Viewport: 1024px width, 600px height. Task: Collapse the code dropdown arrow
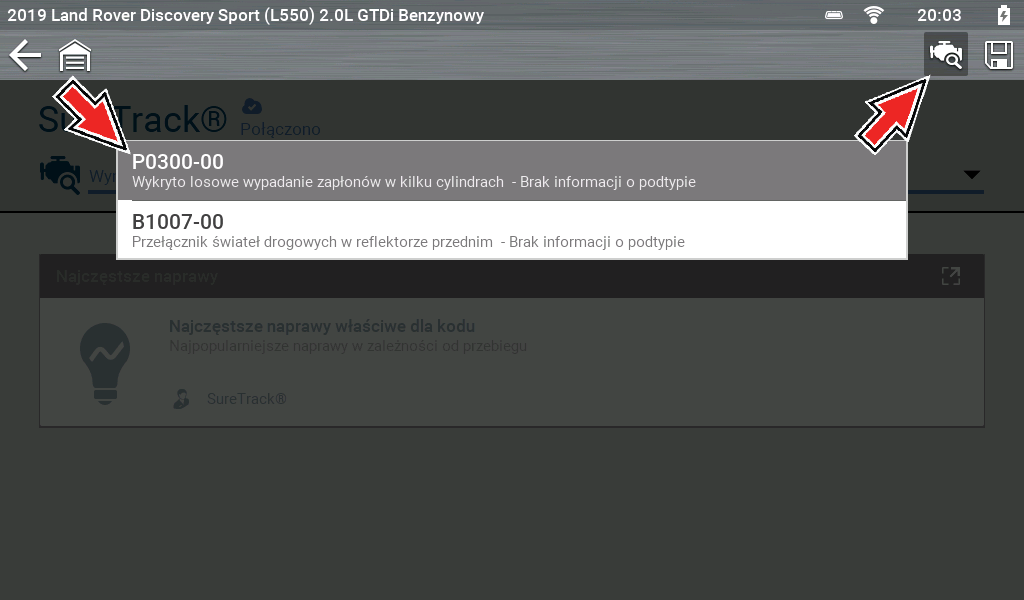tap(972, 174)
